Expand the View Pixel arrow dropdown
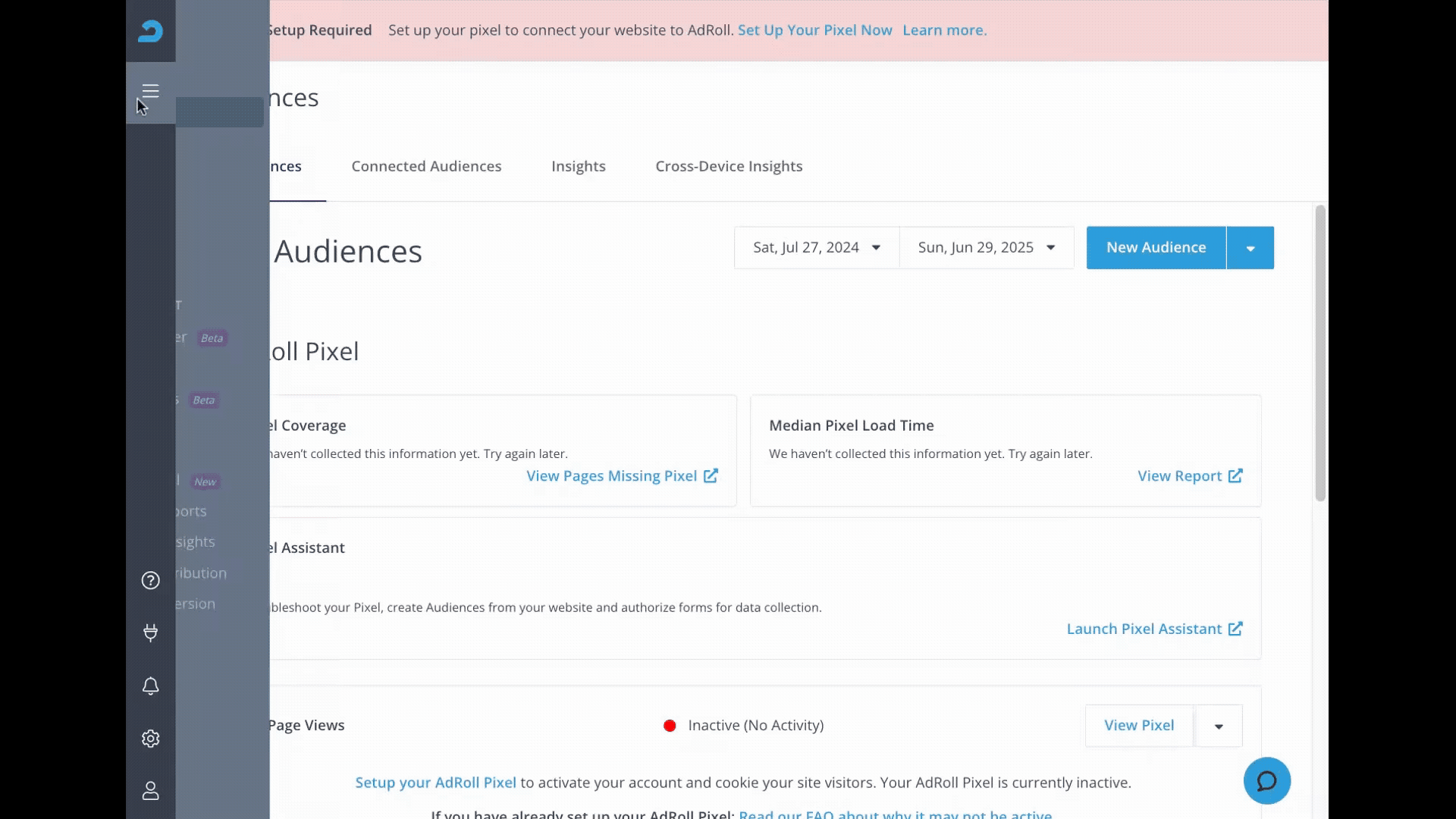 click(1219, 726)
